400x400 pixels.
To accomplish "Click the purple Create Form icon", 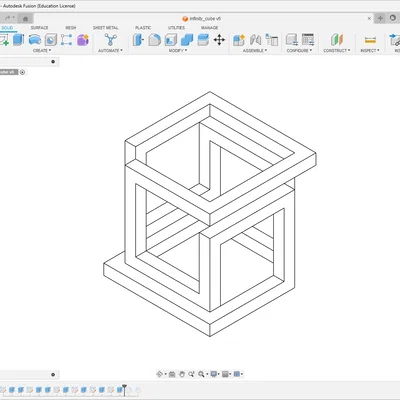I will pos(83,40).
